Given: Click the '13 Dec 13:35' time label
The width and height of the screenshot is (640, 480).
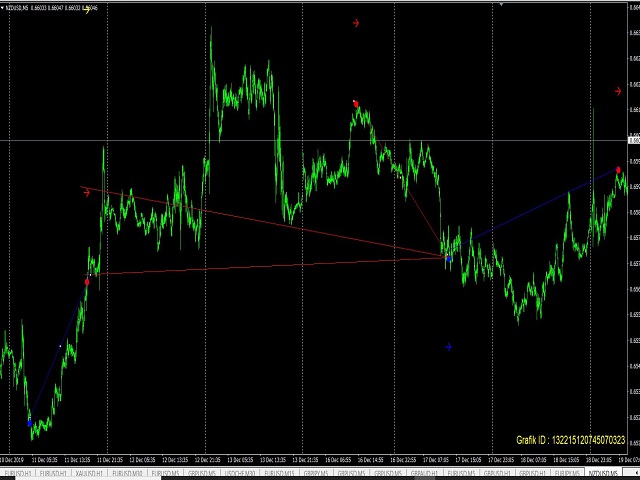Looking at the screenshot, I should [x=273, y=460].
